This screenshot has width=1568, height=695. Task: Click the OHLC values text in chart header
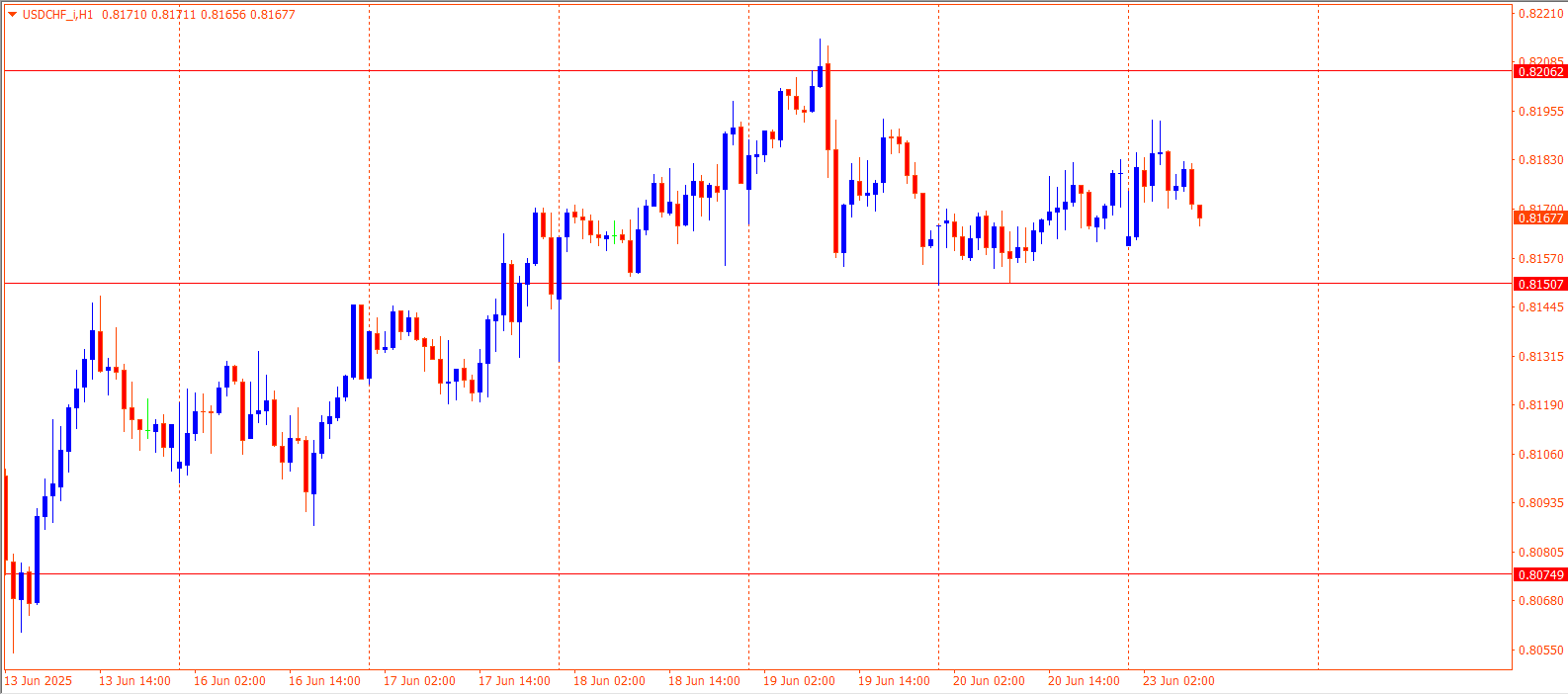pos(199,15)
